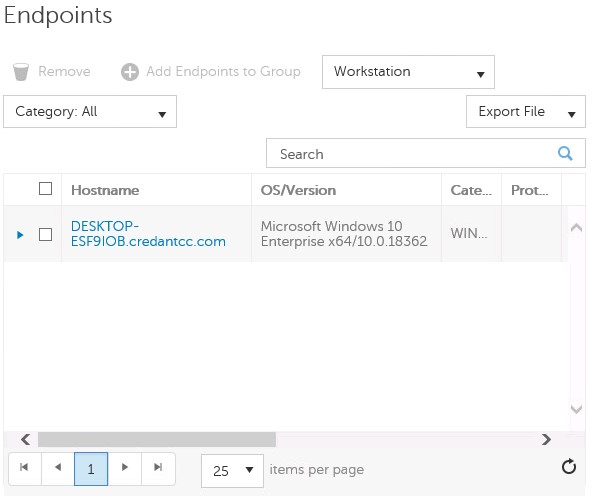Go to the first page of results
595x496 pixels.
24,467
